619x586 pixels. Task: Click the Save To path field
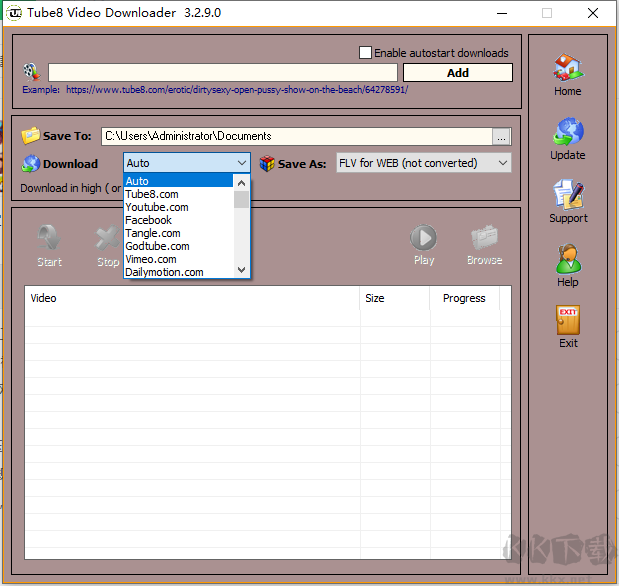point(297,136)
